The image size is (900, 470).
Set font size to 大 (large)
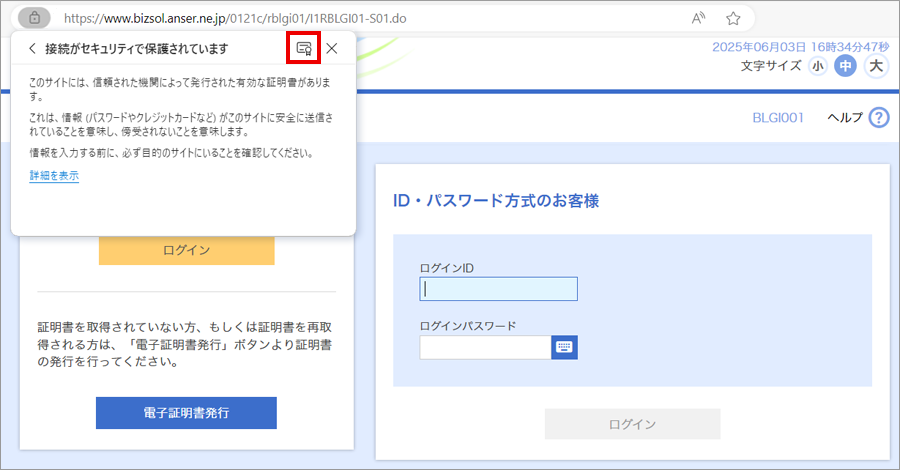[876, 66]
